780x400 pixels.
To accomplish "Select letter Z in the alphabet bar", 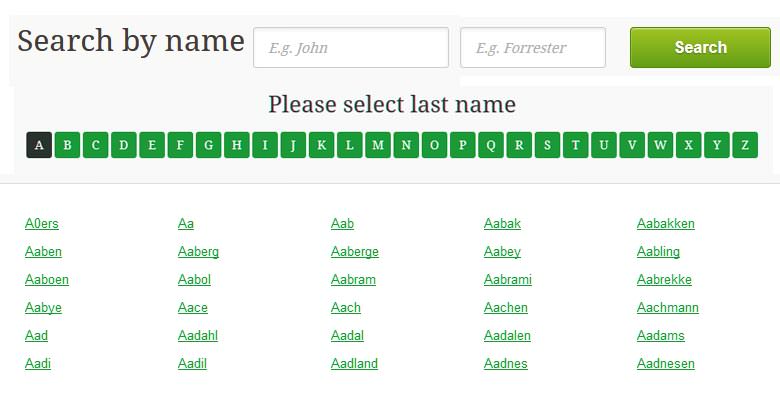I will click(745, 145).
